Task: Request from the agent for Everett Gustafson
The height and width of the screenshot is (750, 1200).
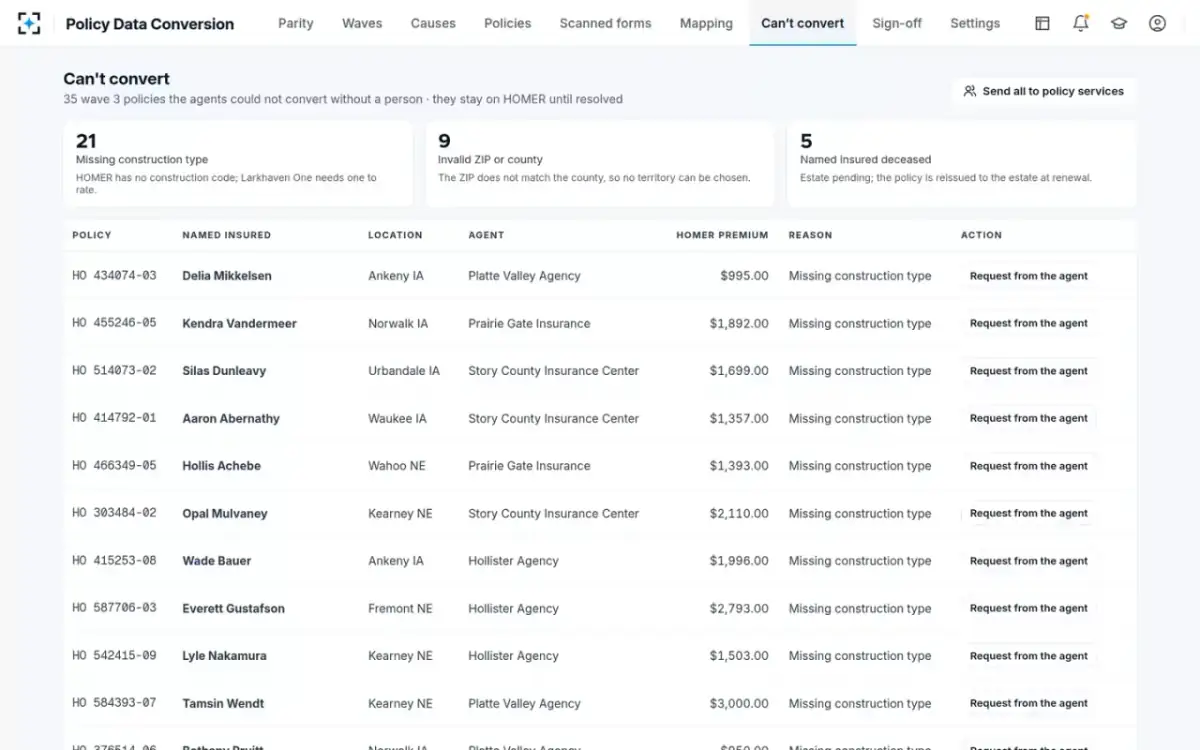Action: [x=1028, y=608]
